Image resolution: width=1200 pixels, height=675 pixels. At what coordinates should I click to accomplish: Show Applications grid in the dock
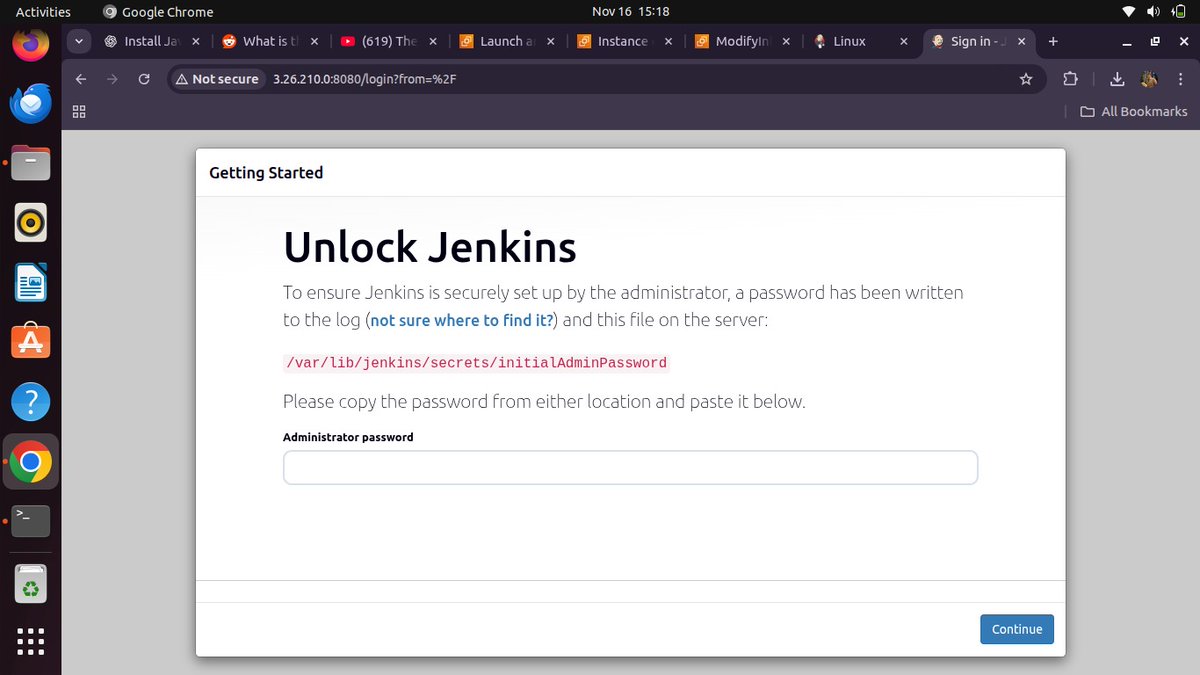pyautogui.click(x=31, y=641)
